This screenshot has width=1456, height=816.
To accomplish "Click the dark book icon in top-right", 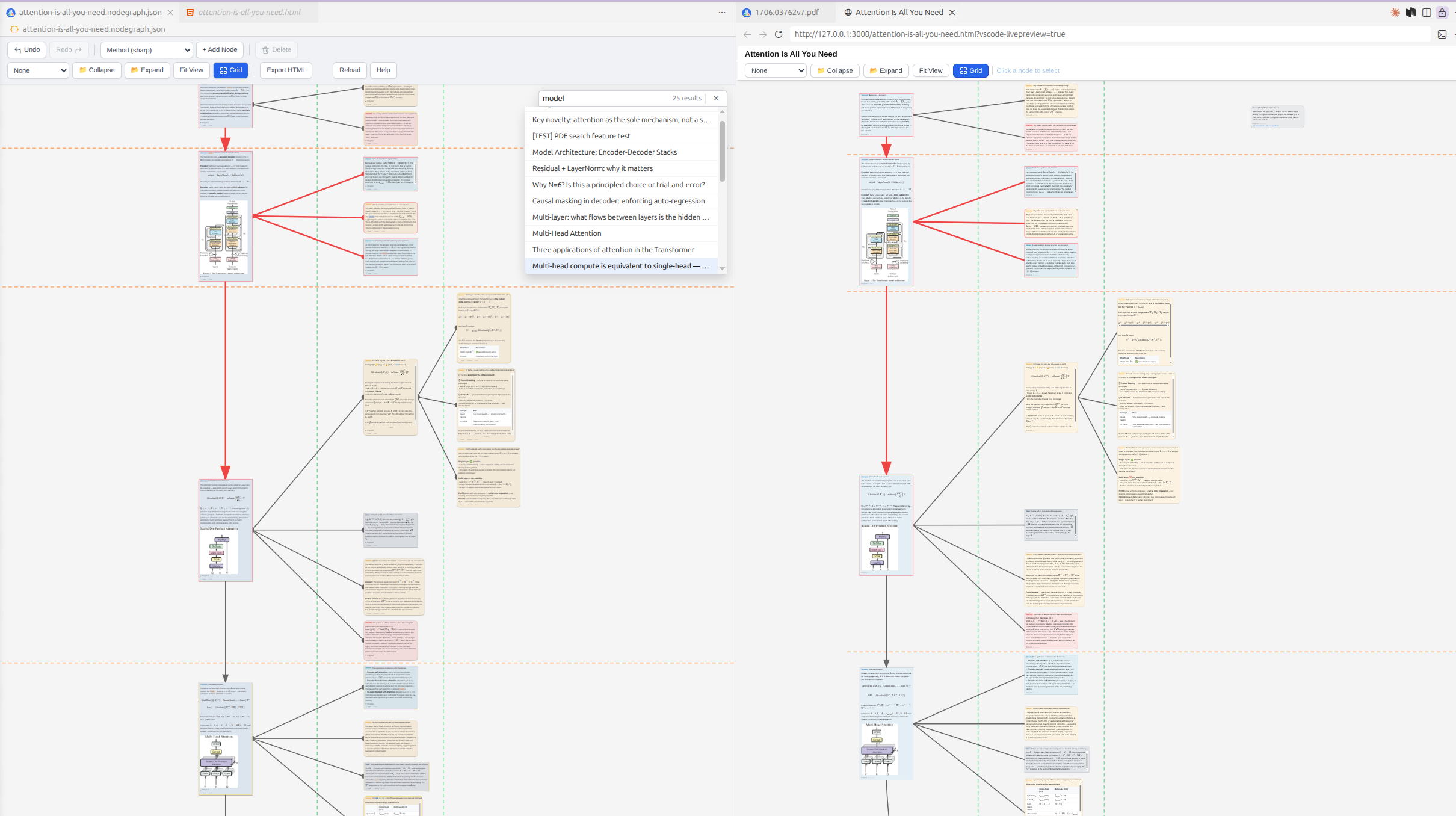I will coord(1411,12).
